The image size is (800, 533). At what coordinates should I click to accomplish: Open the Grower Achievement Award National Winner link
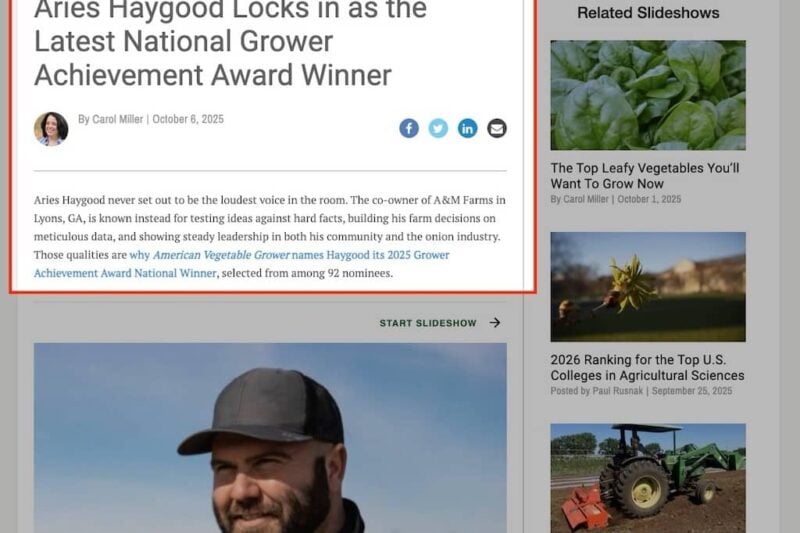point(241,264)
